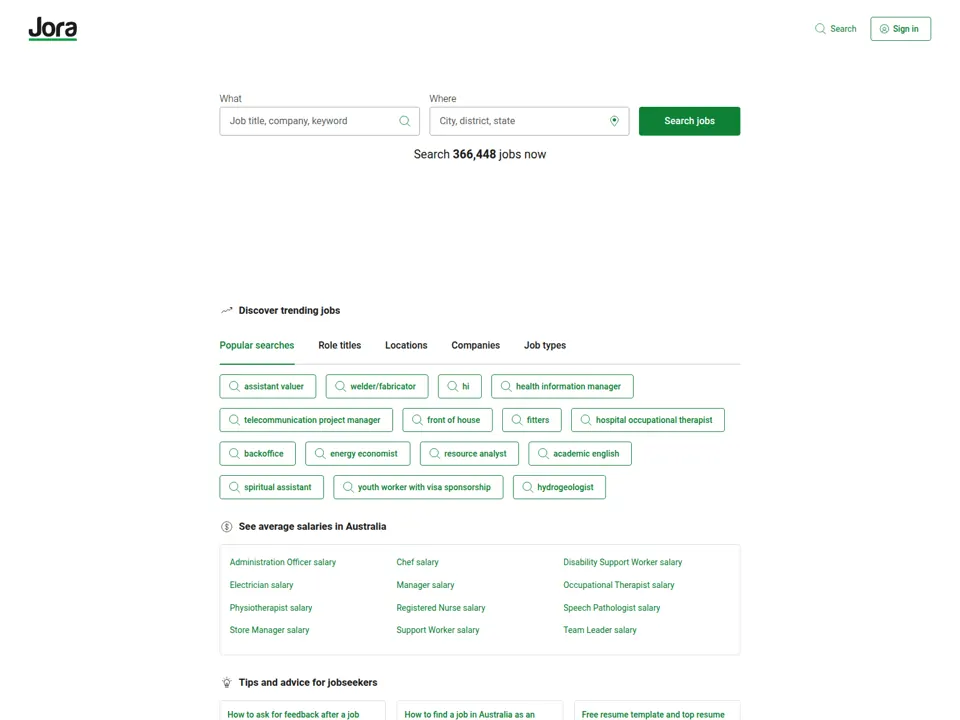The height and width of the screenshot is (720, 960).
Task: Open the Locations tab
Action: 406,345
